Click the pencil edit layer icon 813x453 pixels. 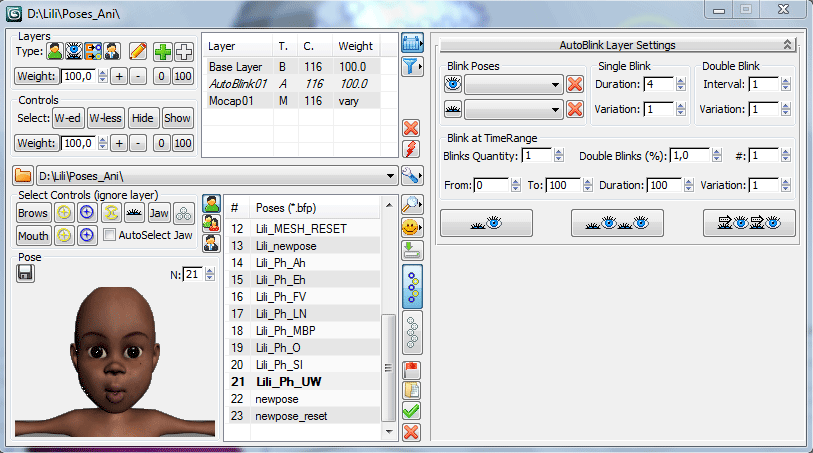tap(138, 51)
